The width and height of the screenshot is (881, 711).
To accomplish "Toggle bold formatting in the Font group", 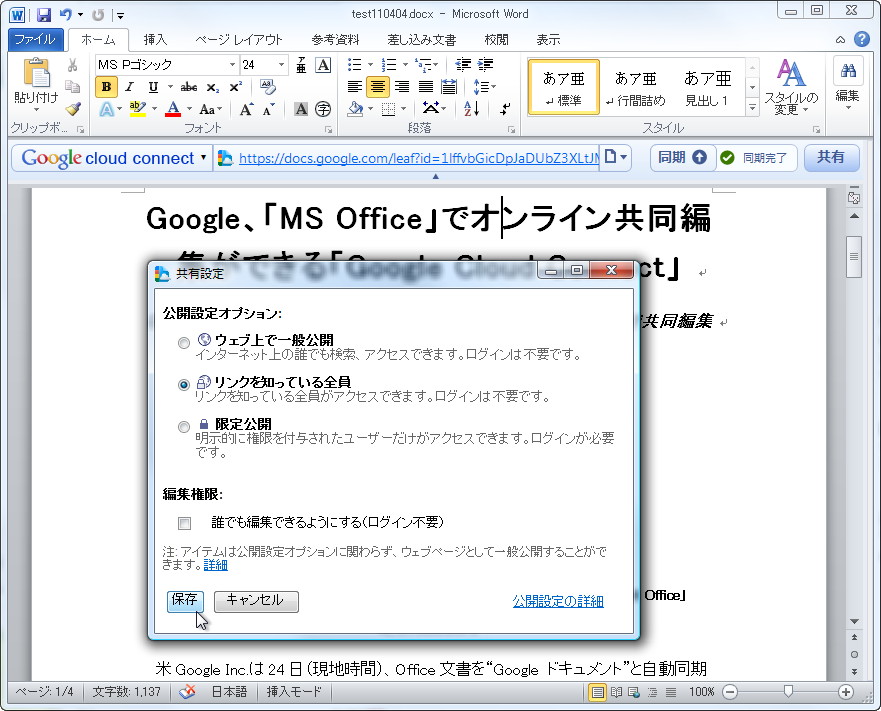I will pos(105,86).
